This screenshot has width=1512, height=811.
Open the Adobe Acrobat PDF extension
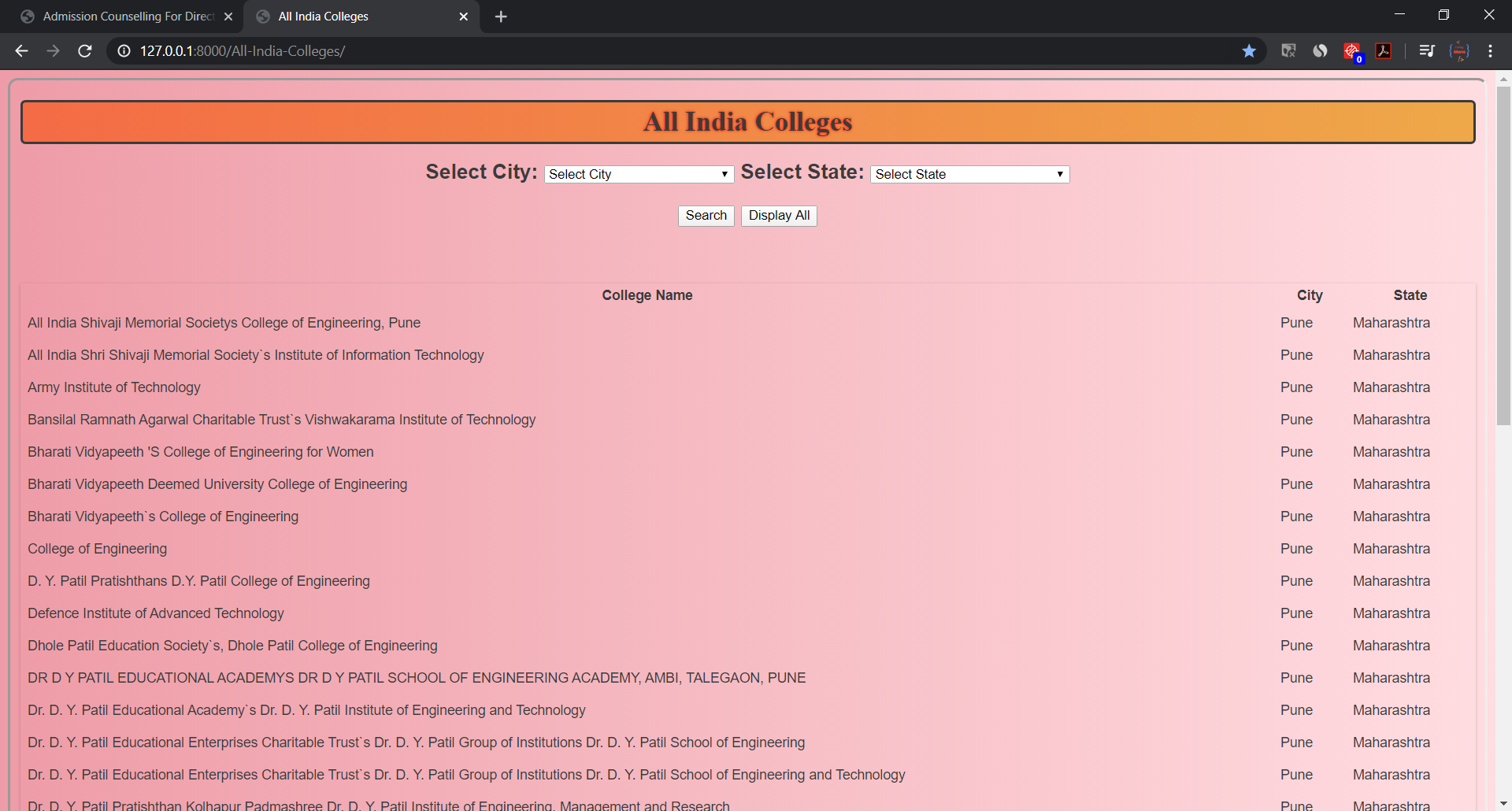click(x=1384, y=51)
